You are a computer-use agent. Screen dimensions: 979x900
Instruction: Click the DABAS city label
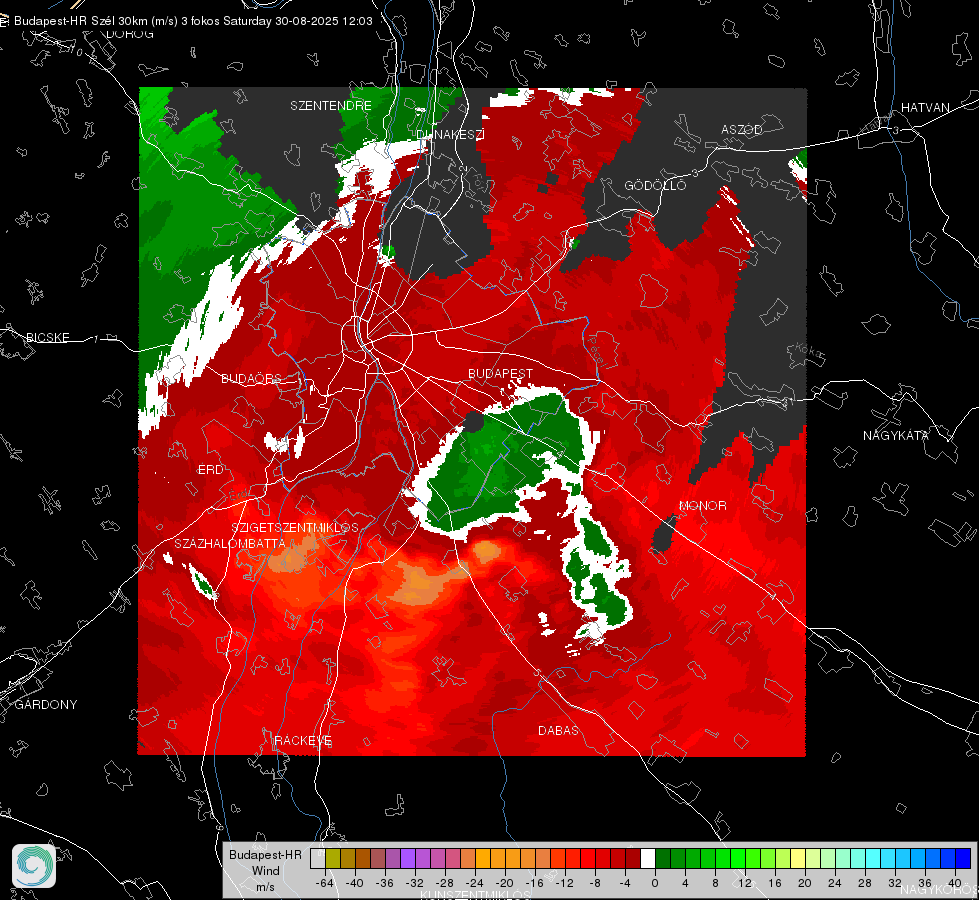tap(558, 730)
